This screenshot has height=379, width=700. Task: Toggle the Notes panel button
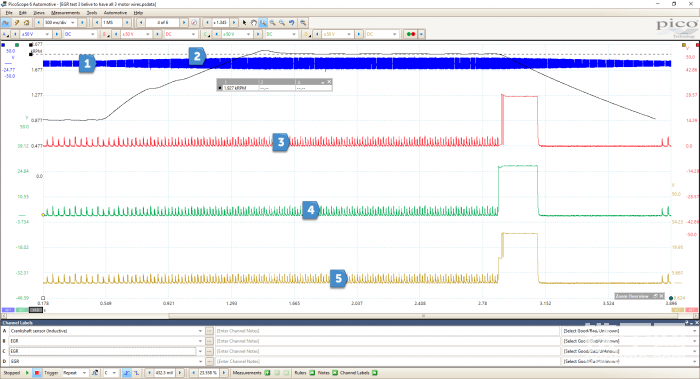[335, 373]
